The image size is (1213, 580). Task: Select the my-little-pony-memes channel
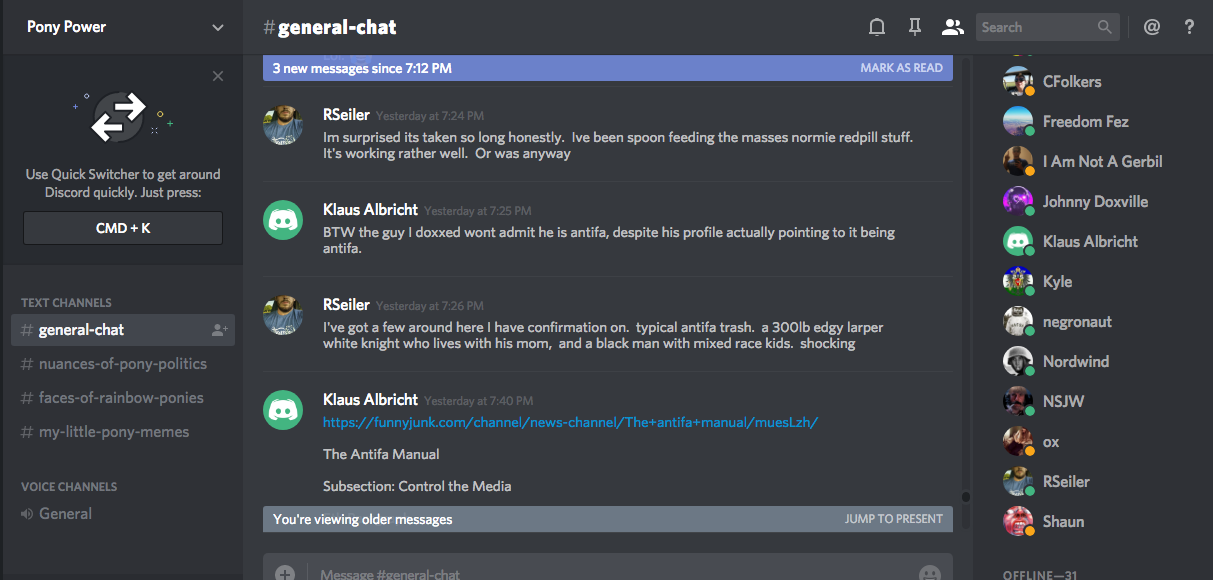click(113, 432)
